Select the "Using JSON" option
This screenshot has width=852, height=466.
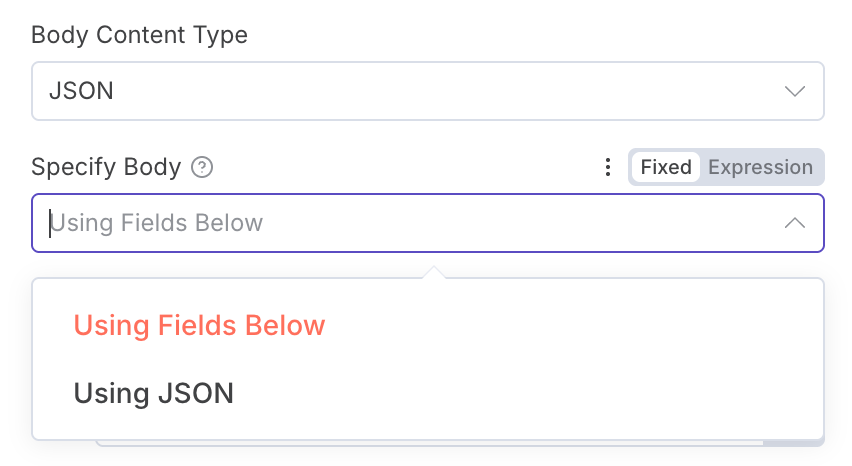(153, 393)
